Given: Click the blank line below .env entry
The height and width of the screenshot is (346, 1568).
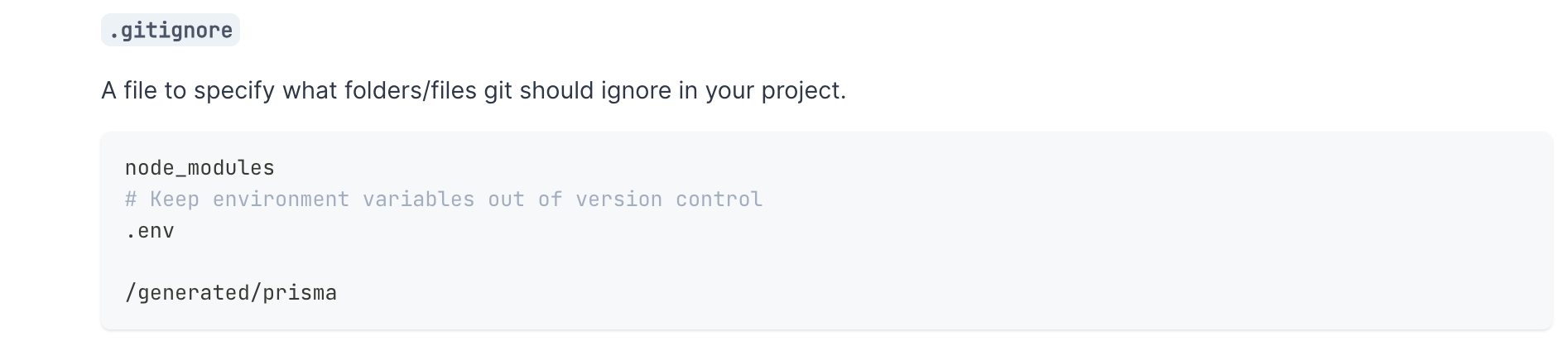Looking at the screenshot, I should 331,262.
